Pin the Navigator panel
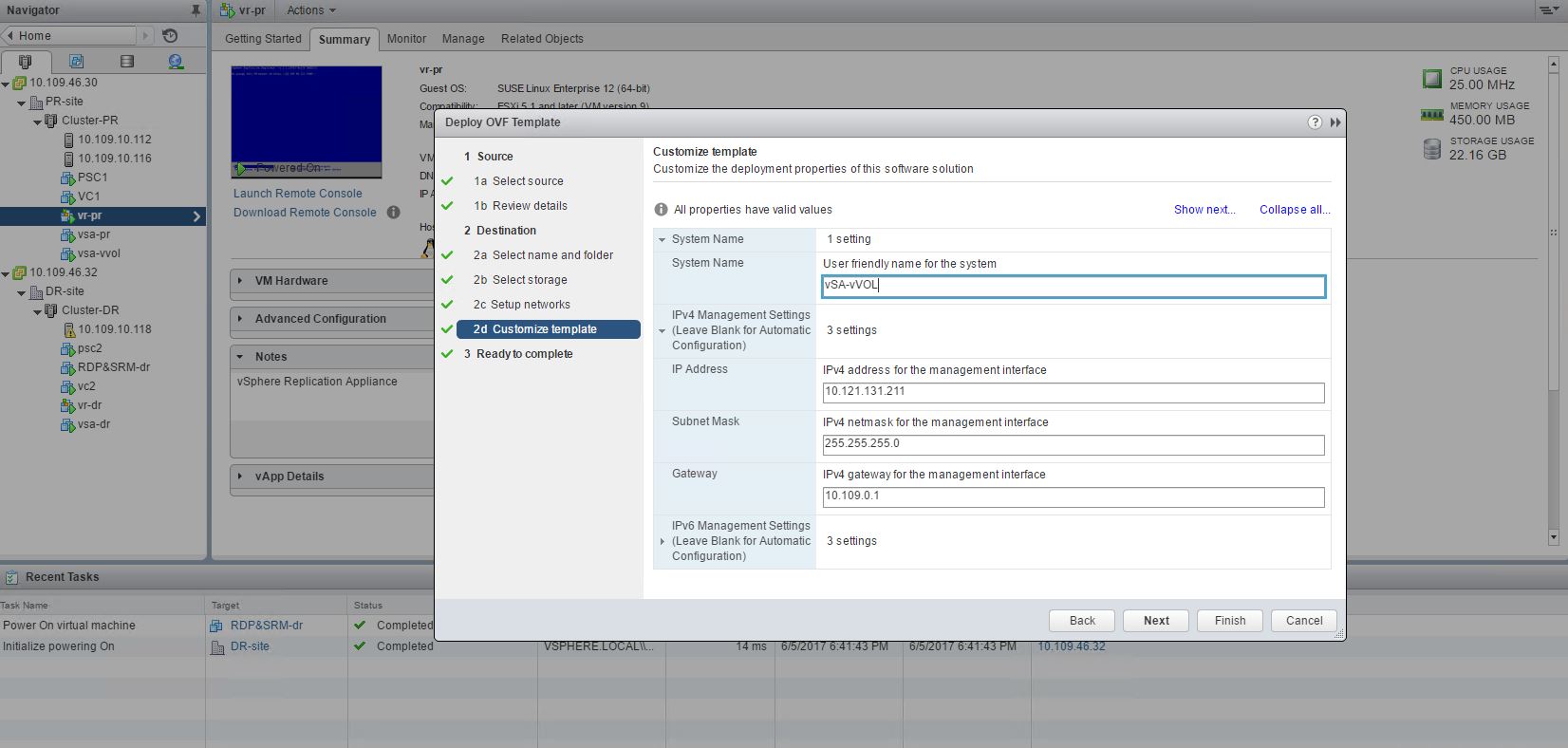Viewport: 1568px width, 748px height. pyautogui.click(x=196, y=10)
